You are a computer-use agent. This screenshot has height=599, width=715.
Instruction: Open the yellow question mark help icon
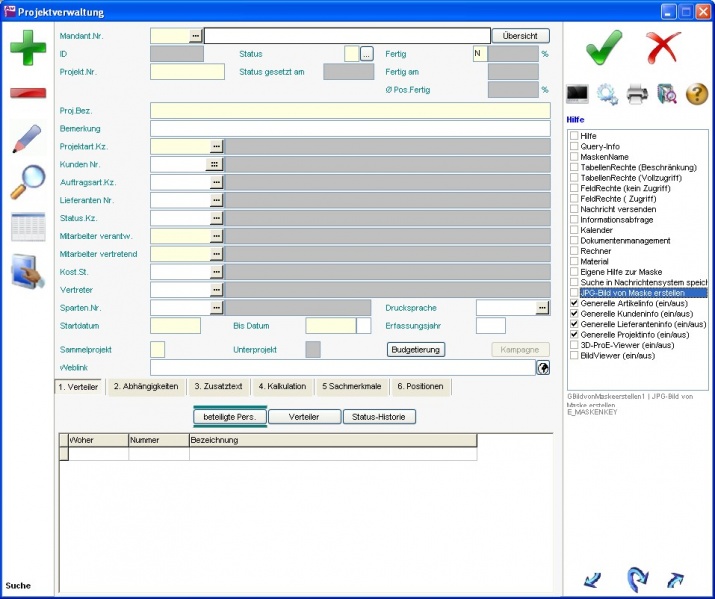697,95
